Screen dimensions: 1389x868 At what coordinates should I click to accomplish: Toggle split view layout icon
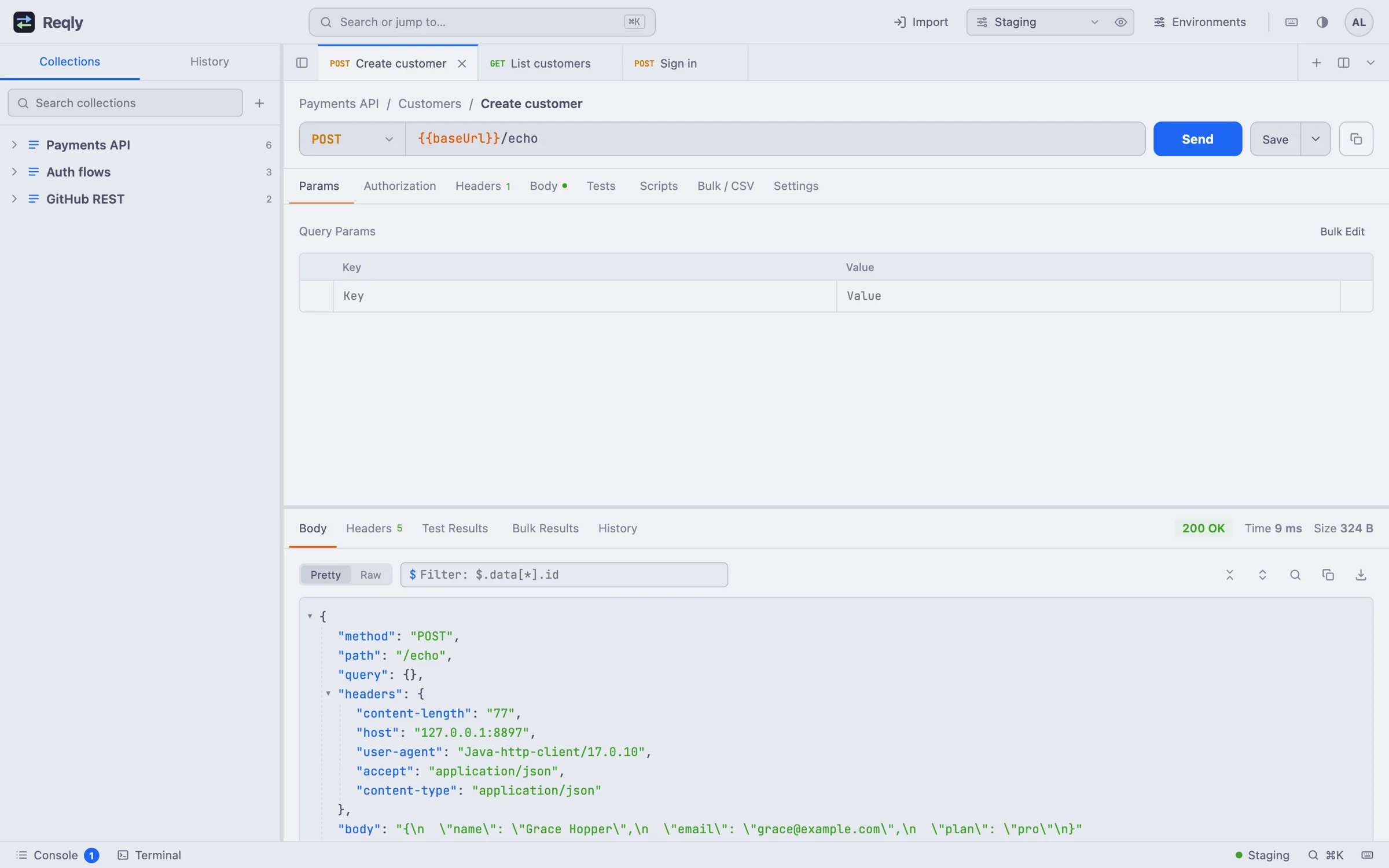point(1344,63)
